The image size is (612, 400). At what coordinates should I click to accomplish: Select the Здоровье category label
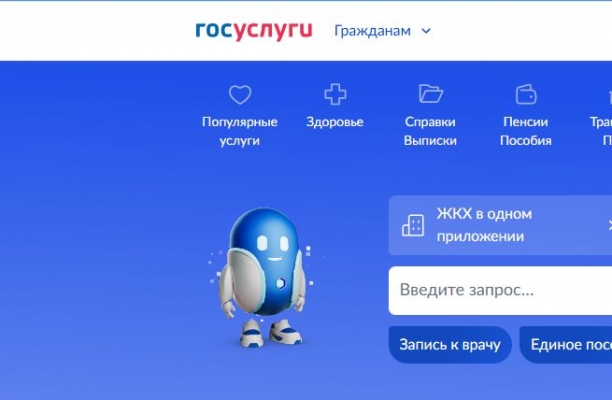tap(335, 122)
